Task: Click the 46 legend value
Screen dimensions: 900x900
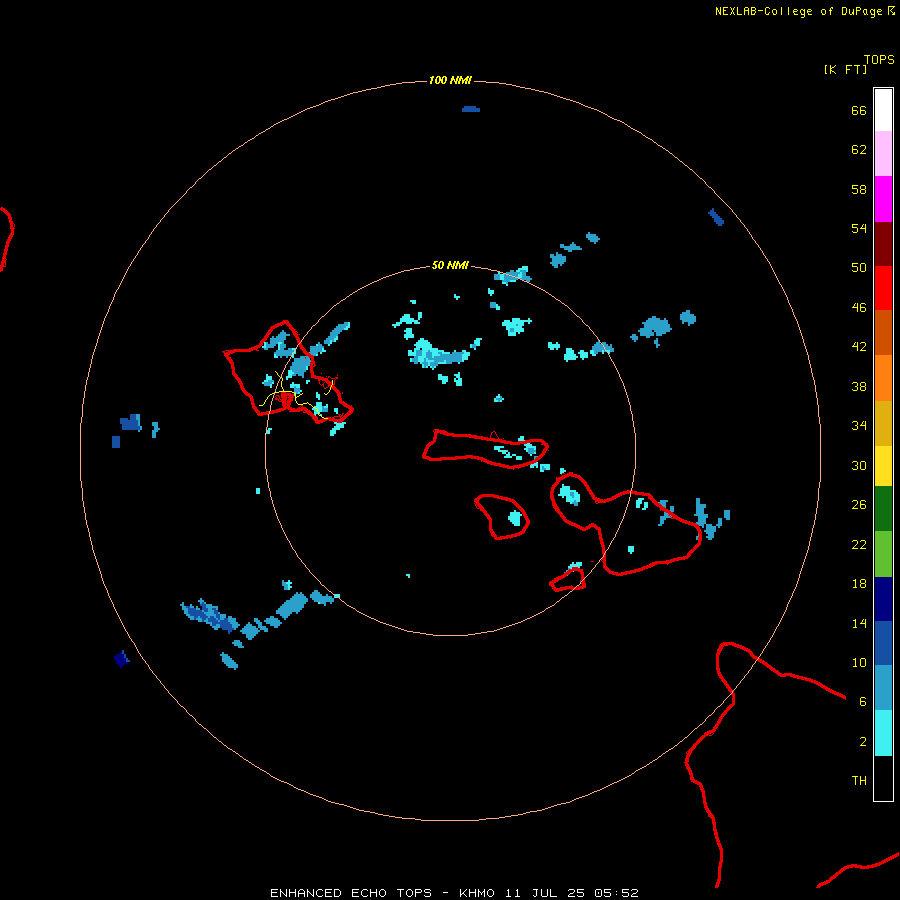Action: coord(859,308)
